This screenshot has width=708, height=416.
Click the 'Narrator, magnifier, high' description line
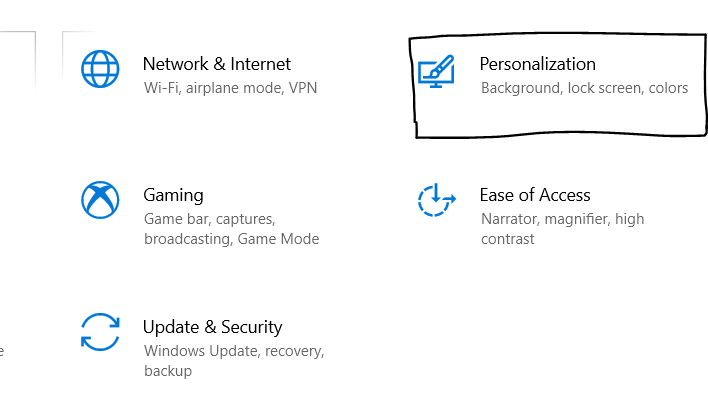[x=562, y=219]
